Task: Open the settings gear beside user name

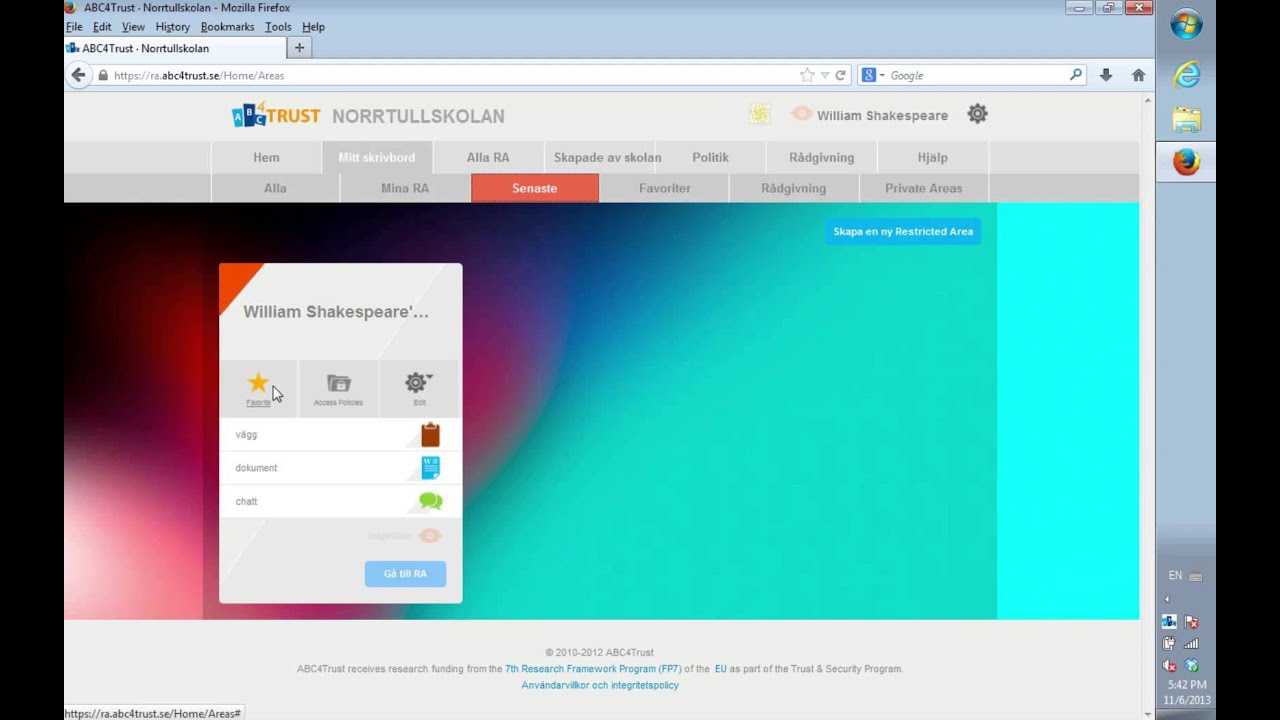Action: pos(977,114)
